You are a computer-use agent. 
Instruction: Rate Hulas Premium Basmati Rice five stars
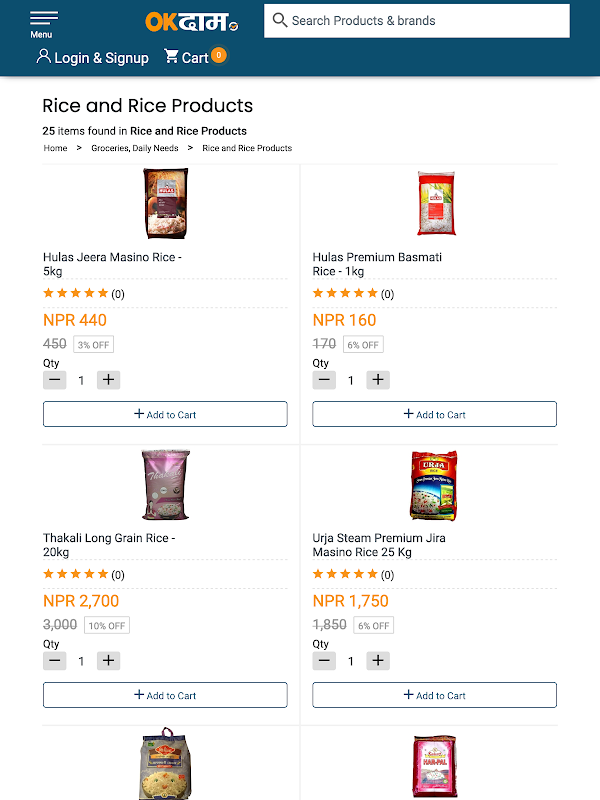point(373,293)
